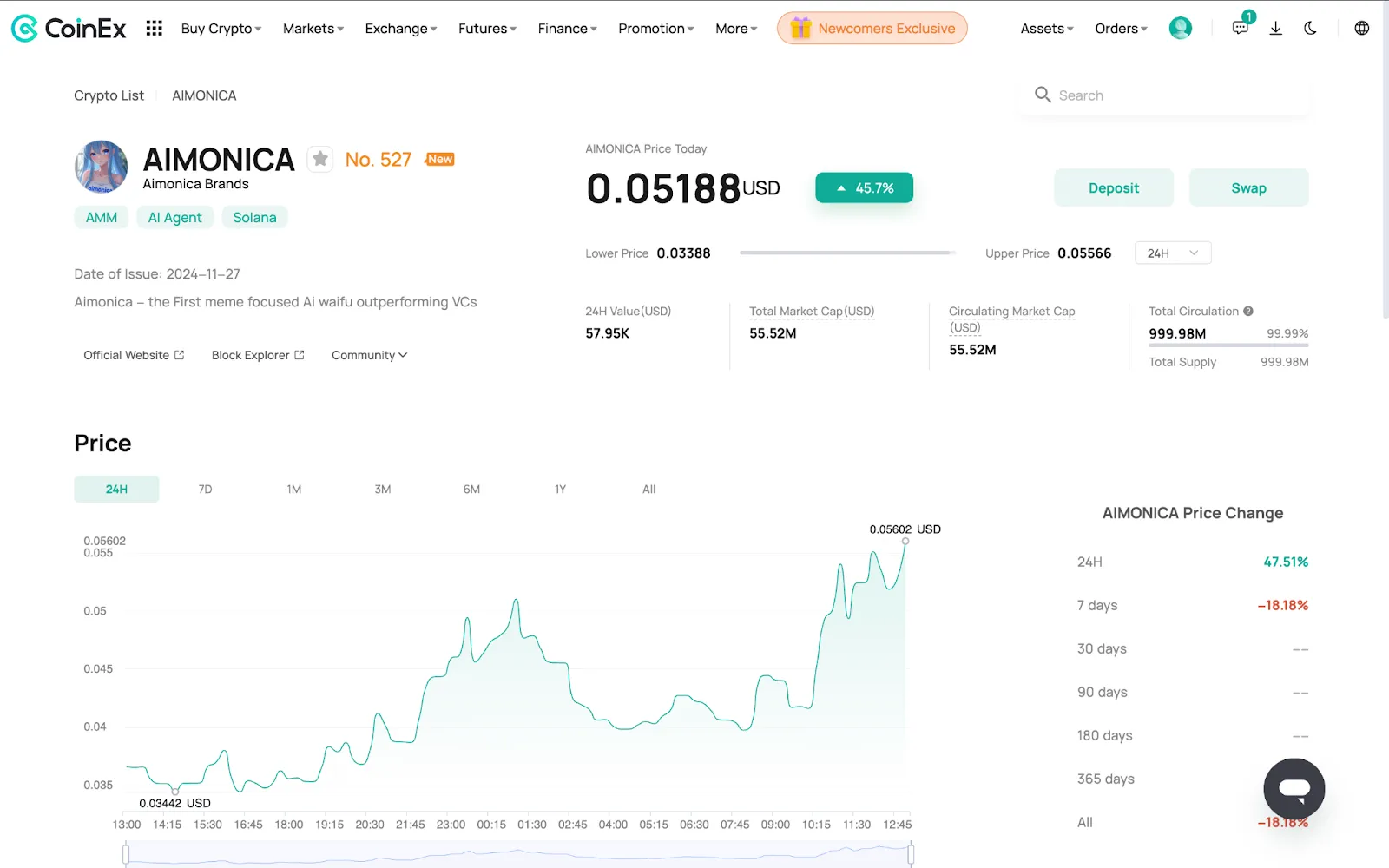Select the 7D chart tab

point(205,489)
